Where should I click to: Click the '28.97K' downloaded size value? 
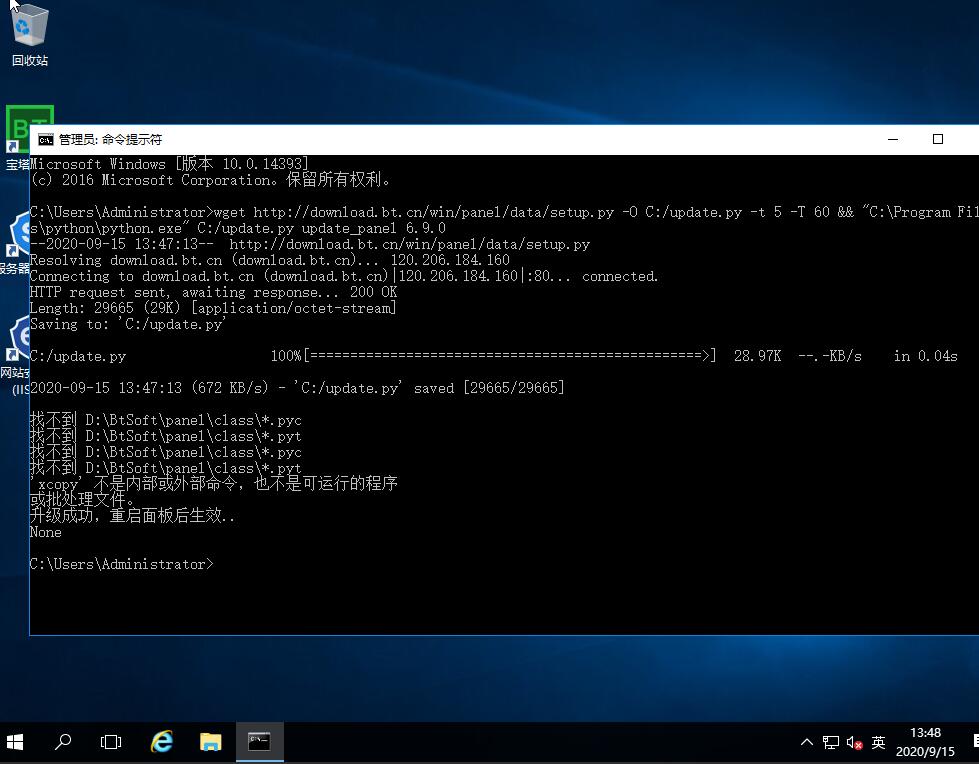point(757,356)
